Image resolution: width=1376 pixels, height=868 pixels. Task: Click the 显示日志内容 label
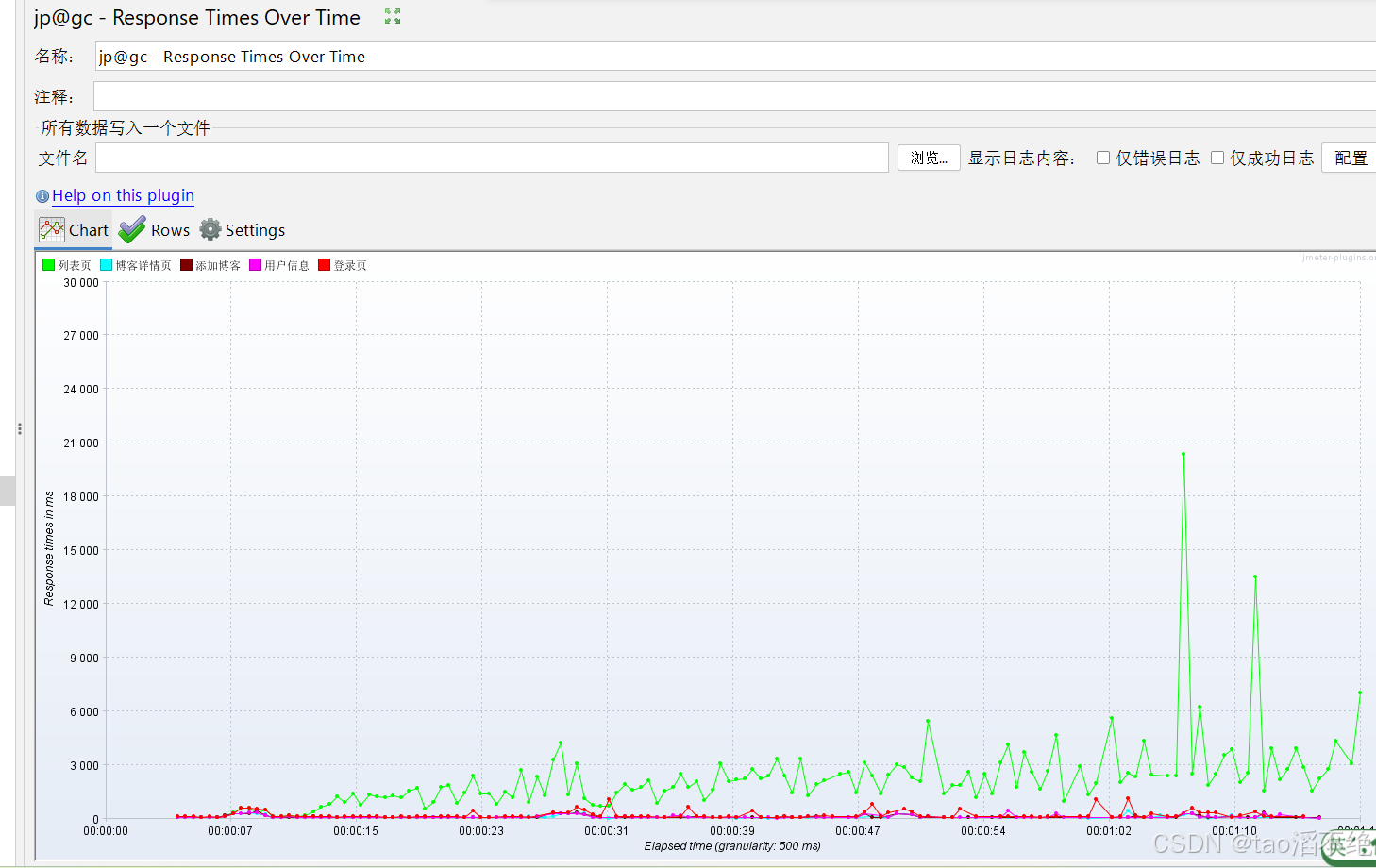point(1022,158)
